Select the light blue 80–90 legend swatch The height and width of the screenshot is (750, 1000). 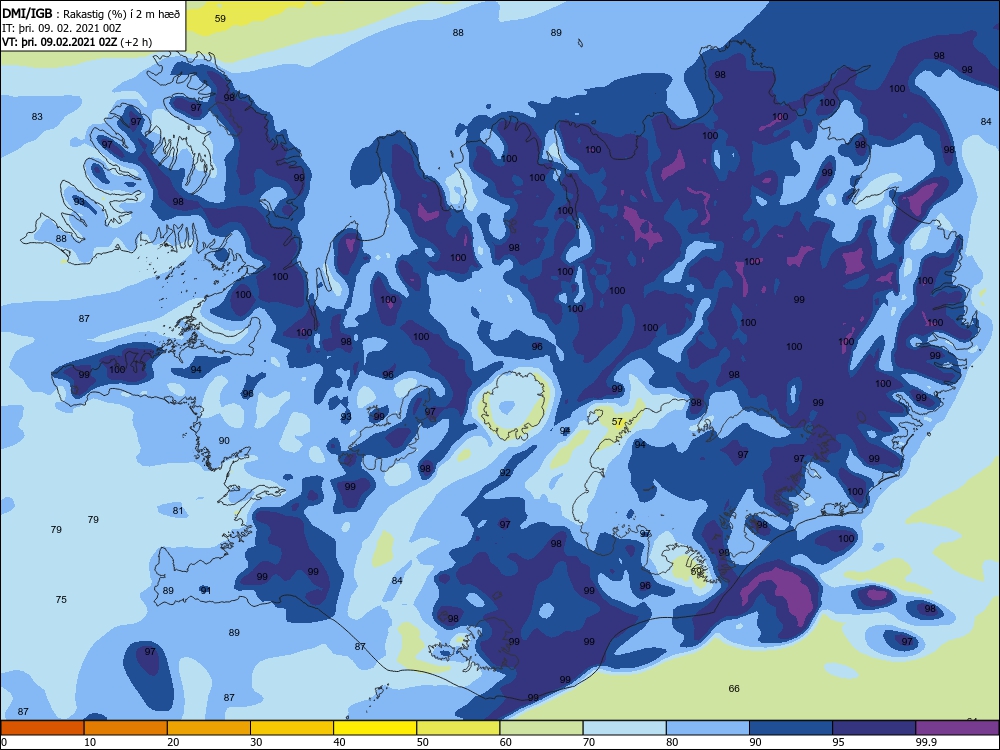click(x=708, y=728)
